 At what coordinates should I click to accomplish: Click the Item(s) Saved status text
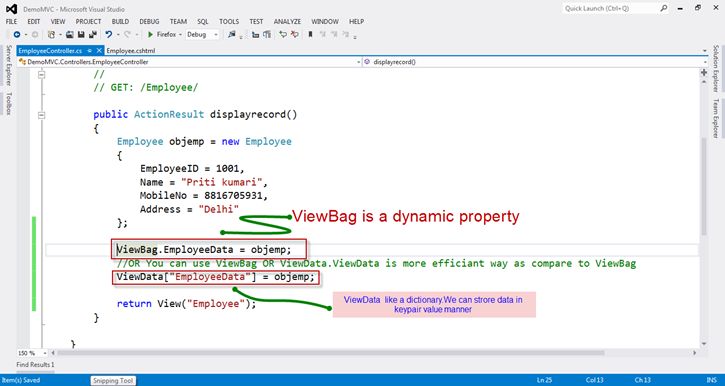(x=20, y=380)
